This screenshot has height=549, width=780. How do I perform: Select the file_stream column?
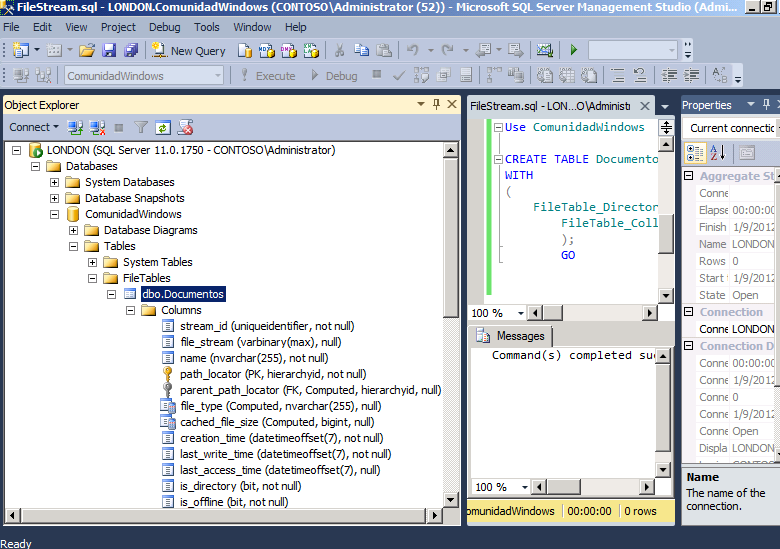[x=261, y=342]
